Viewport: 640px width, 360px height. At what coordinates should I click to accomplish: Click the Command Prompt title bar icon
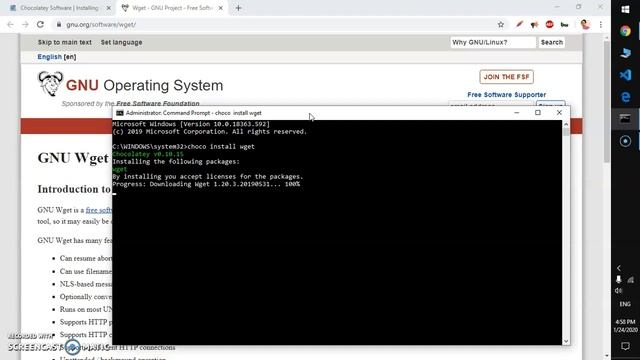120,113
